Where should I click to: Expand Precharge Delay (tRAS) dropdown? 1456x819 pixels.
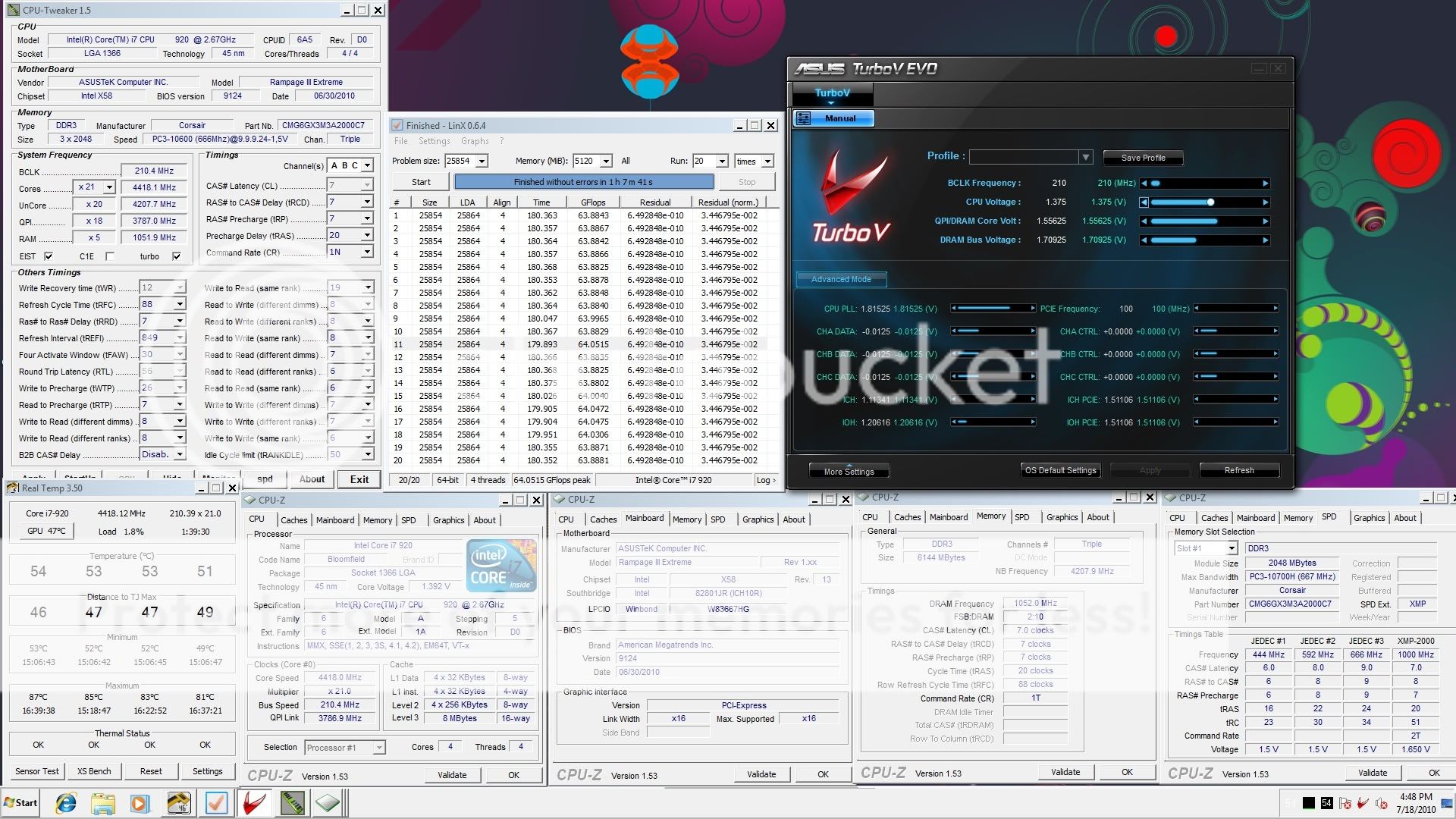coord(367,235)
